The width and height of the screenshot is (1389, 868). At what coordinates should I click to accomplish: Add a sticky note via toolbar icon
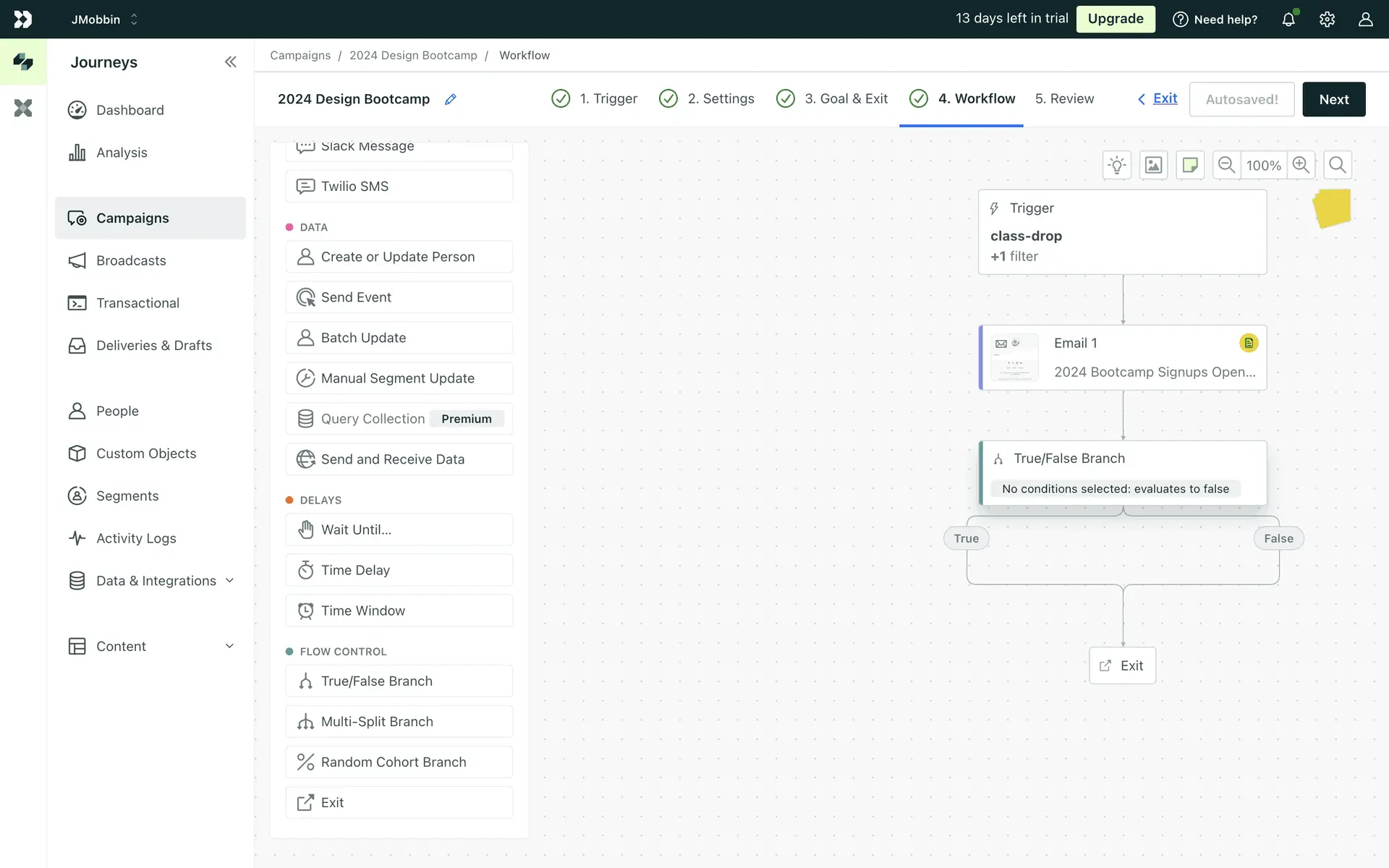pos(1190,165)
